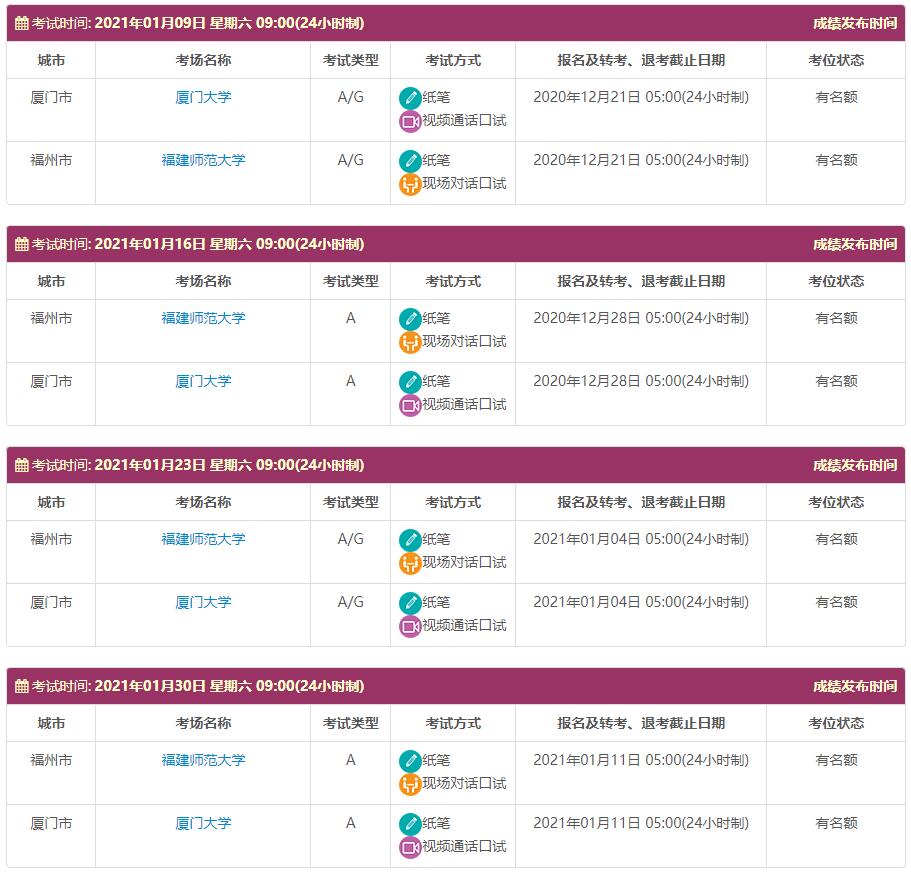The image size is (911, 874).
Task: Click paper-pencil icon for 厦门大学 on 01月09日
Action: (x=410, y=98)
